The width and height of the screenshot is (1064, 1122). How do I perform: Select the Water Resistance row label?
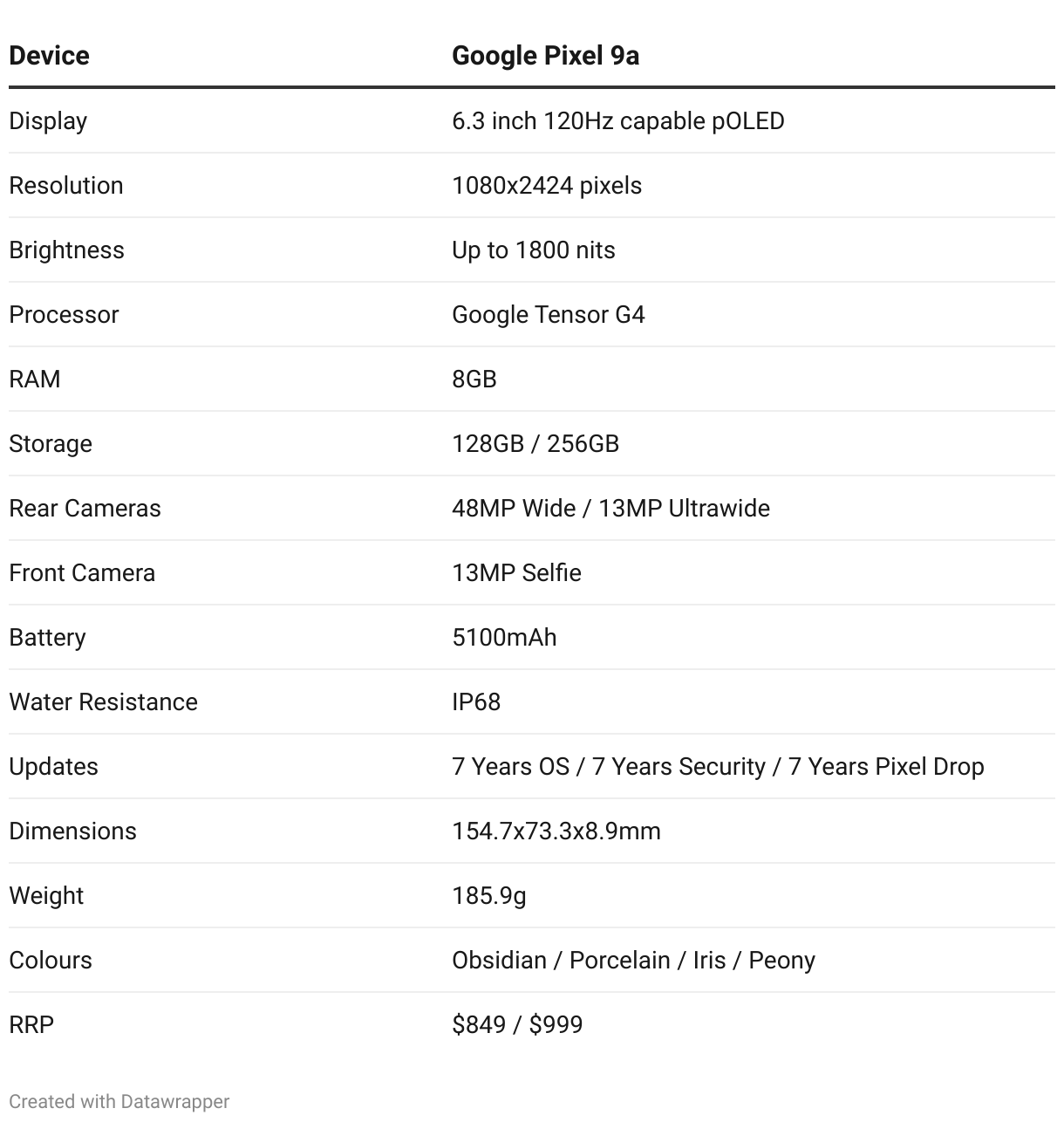click(x=103, y=702)
